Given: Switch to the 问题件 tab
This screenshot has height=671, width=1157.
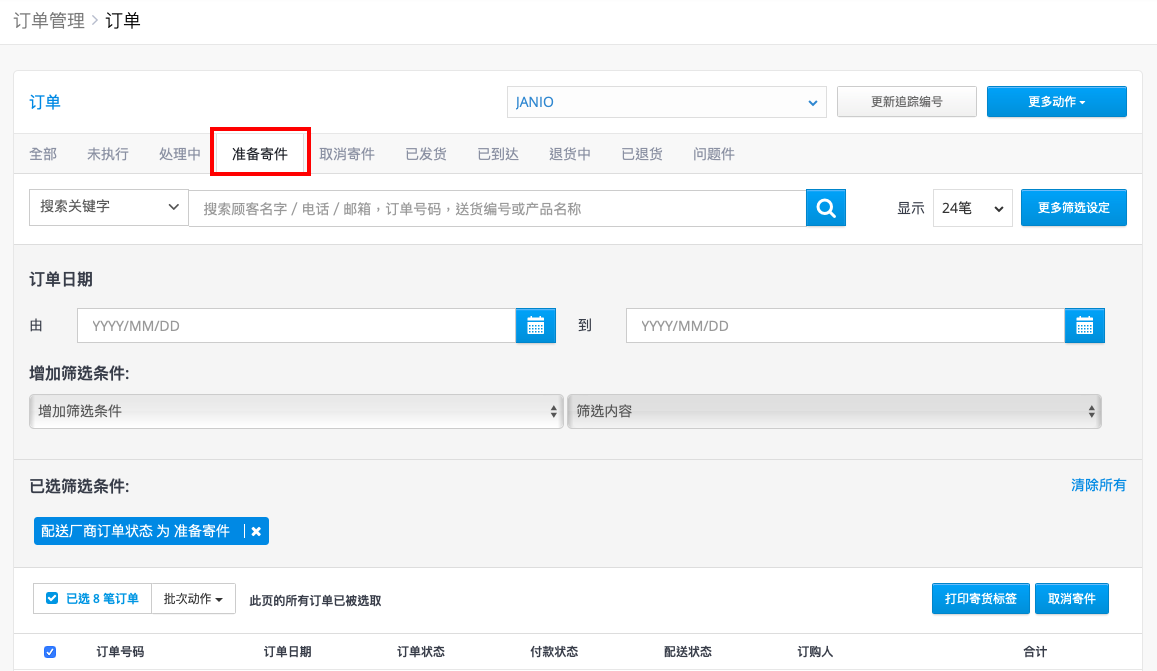Looking at the screenshot, I should (x=714, y=154).
